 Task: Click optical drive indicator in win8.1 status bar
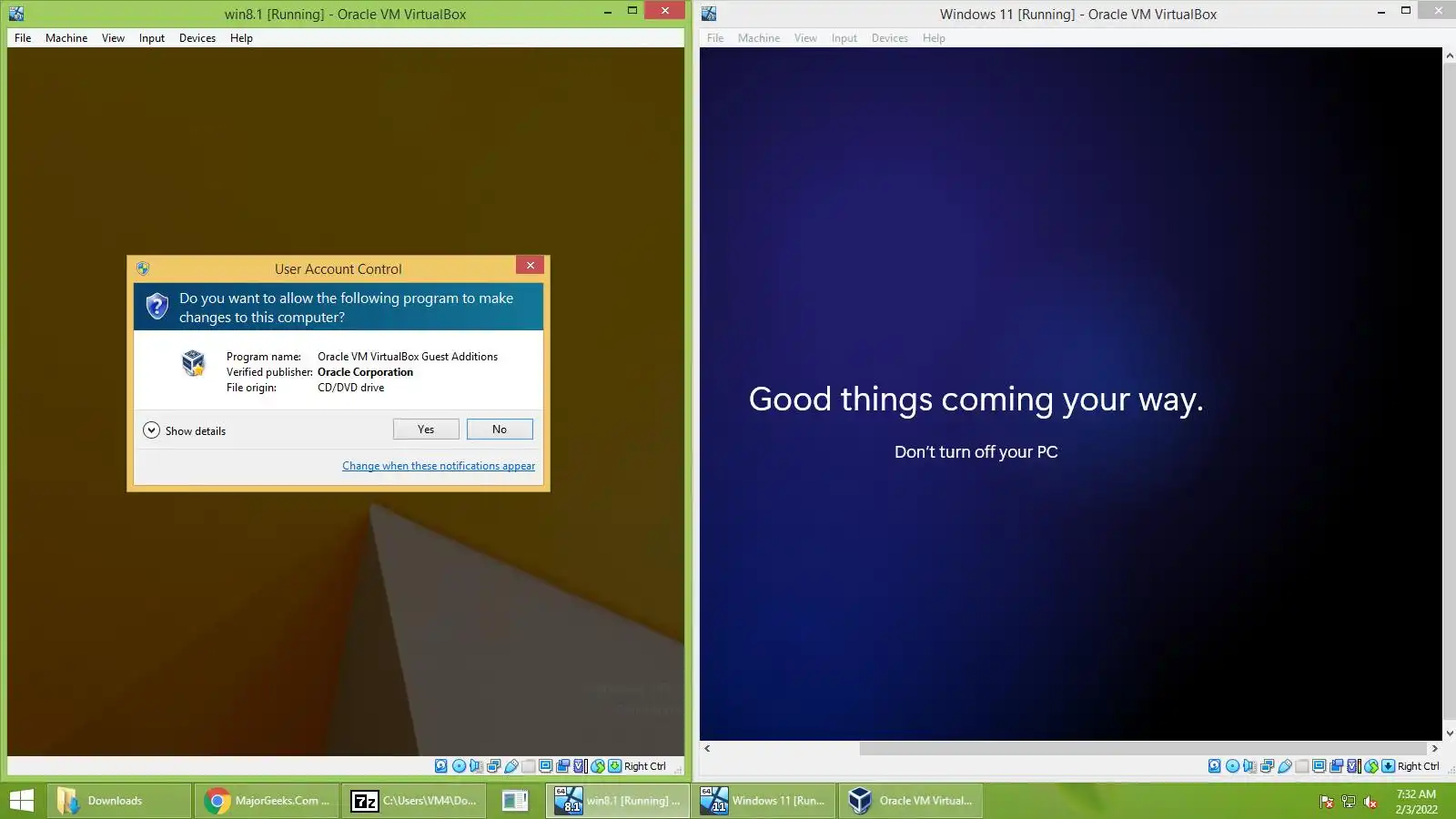click(459, 766)
